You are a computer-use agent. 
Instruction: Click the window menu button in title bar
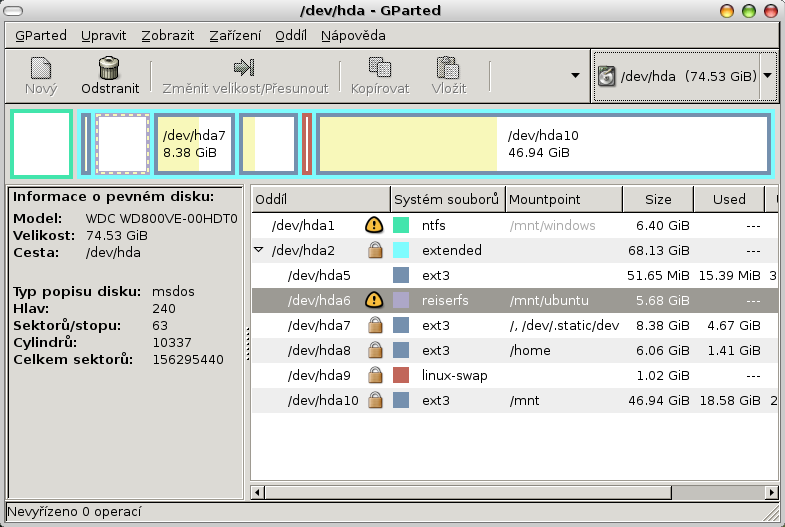(13, 11)
